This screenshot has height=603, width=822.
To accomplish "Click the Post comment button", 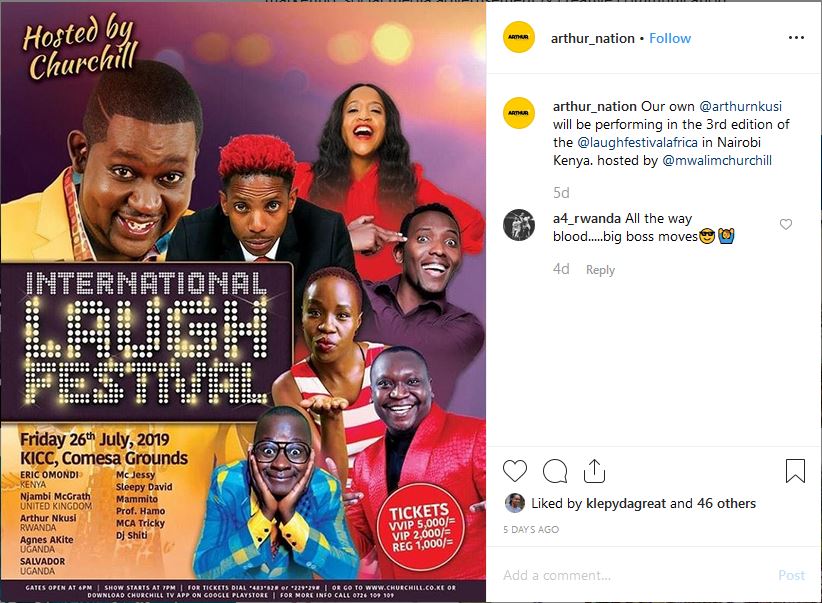I will [x=791, y=575].
